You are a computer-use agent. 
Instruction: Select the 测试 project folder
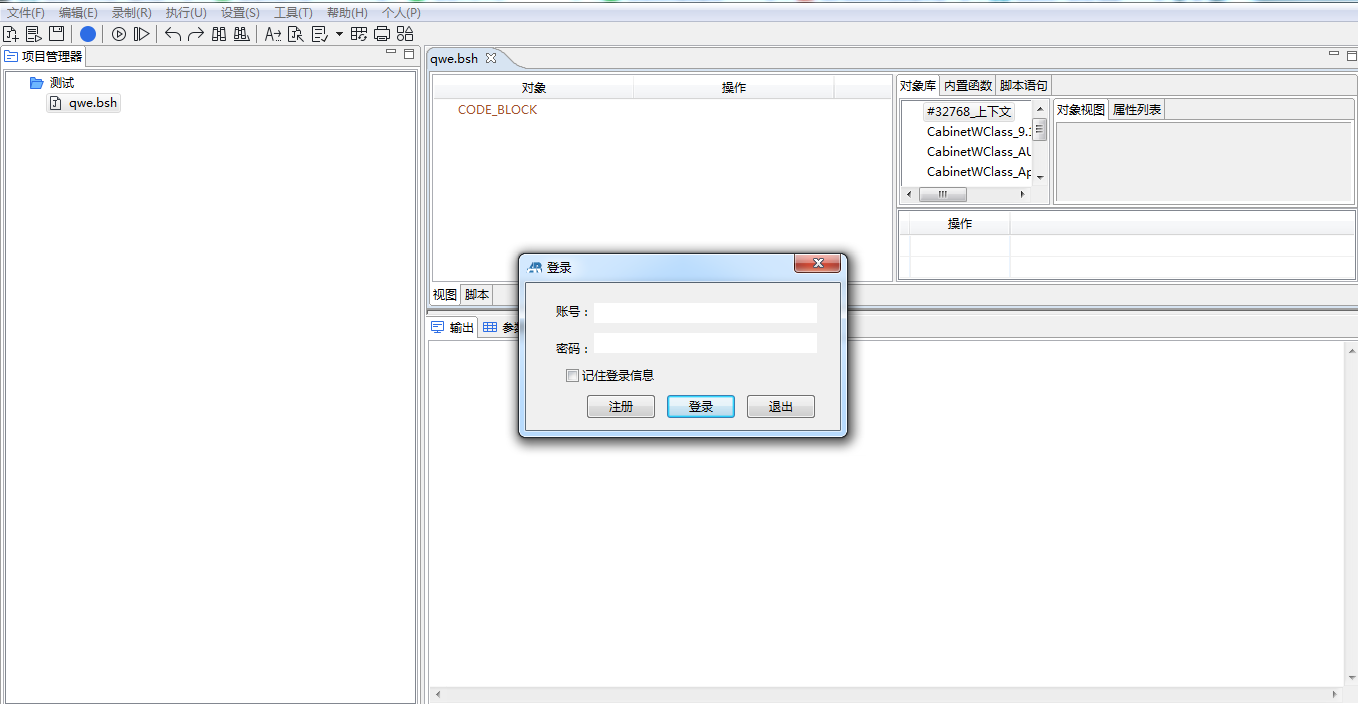pos(61,83)
